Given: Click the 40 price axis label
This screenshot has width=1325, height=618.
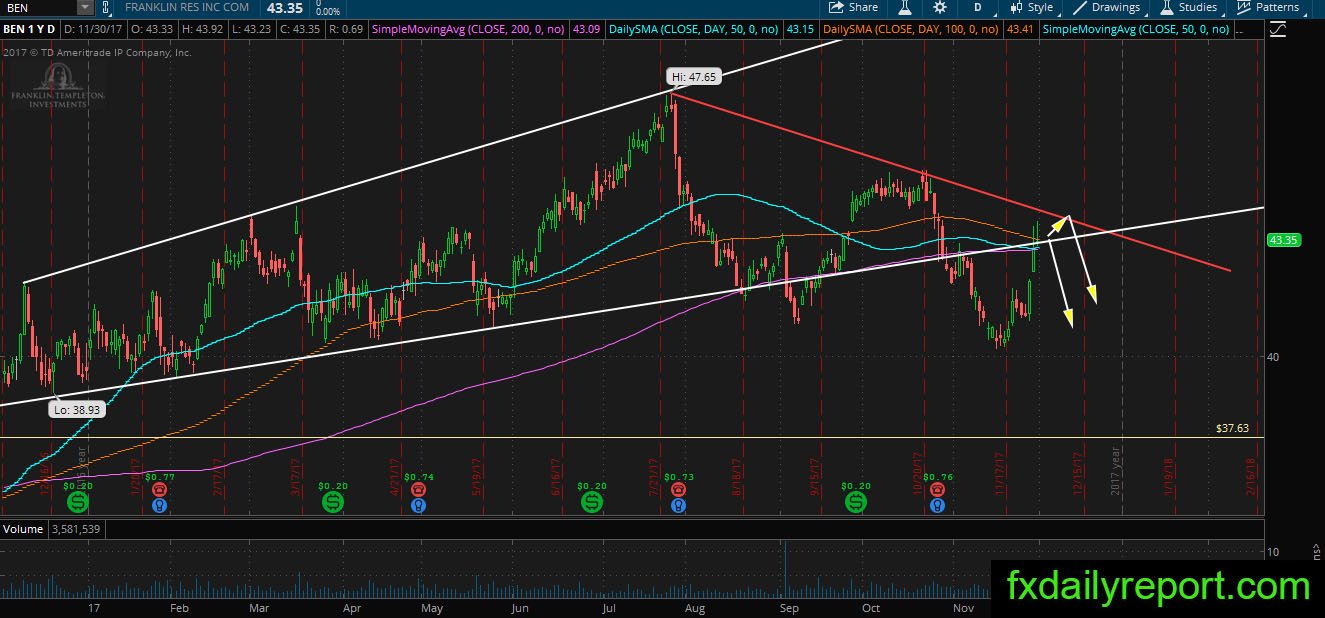Looking at the screenshot, I should point(1274,357).
